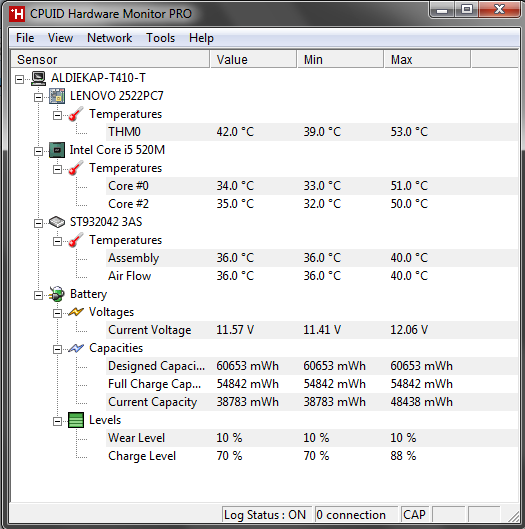Collapse the ALDIEKAP-T410-T root node
Image resolution: width=525 pixels, height=529 pixels.
[20, 80]
